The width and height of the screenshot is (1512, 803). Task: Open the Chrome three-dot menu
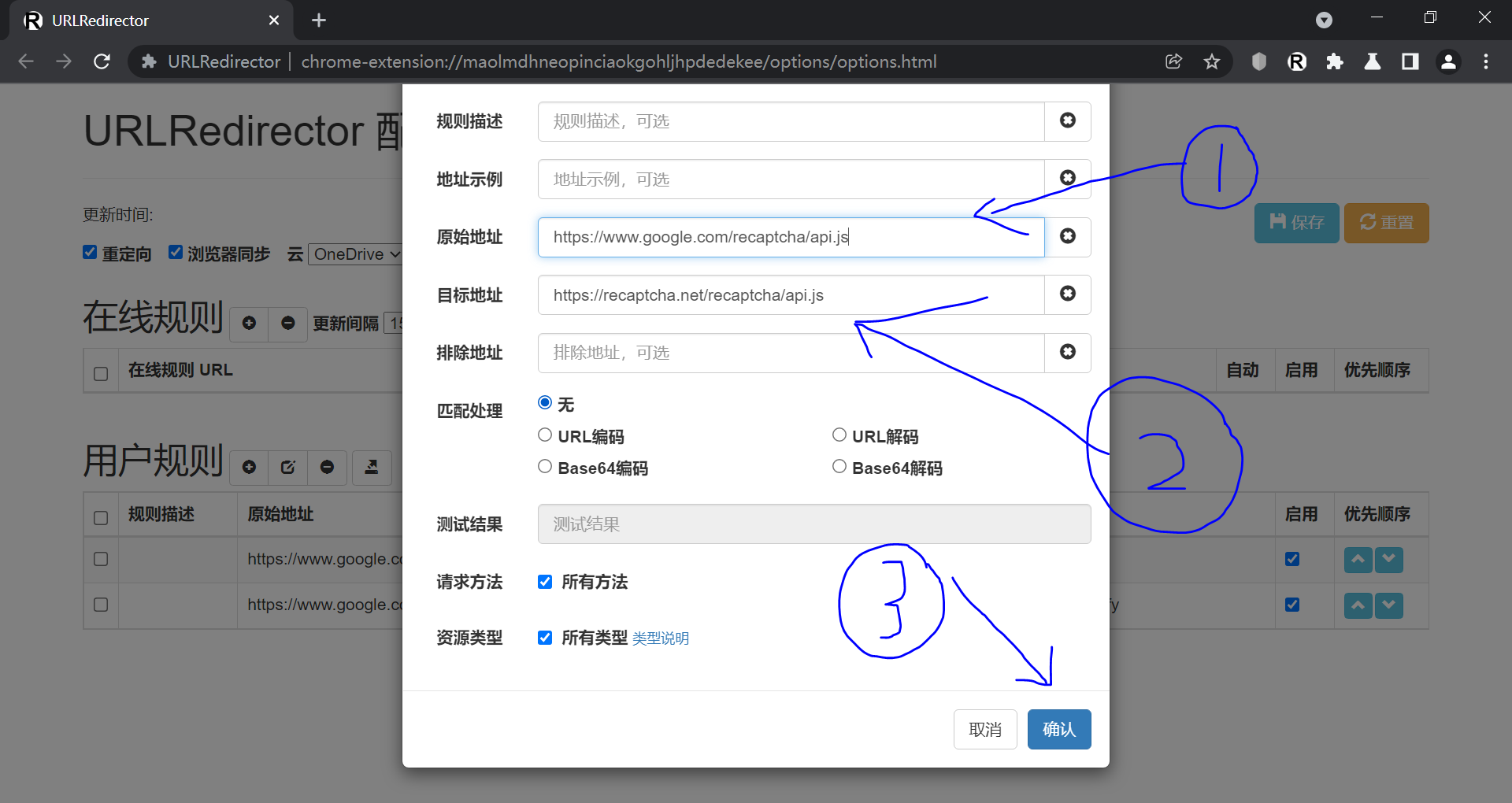pos(1485,61)
